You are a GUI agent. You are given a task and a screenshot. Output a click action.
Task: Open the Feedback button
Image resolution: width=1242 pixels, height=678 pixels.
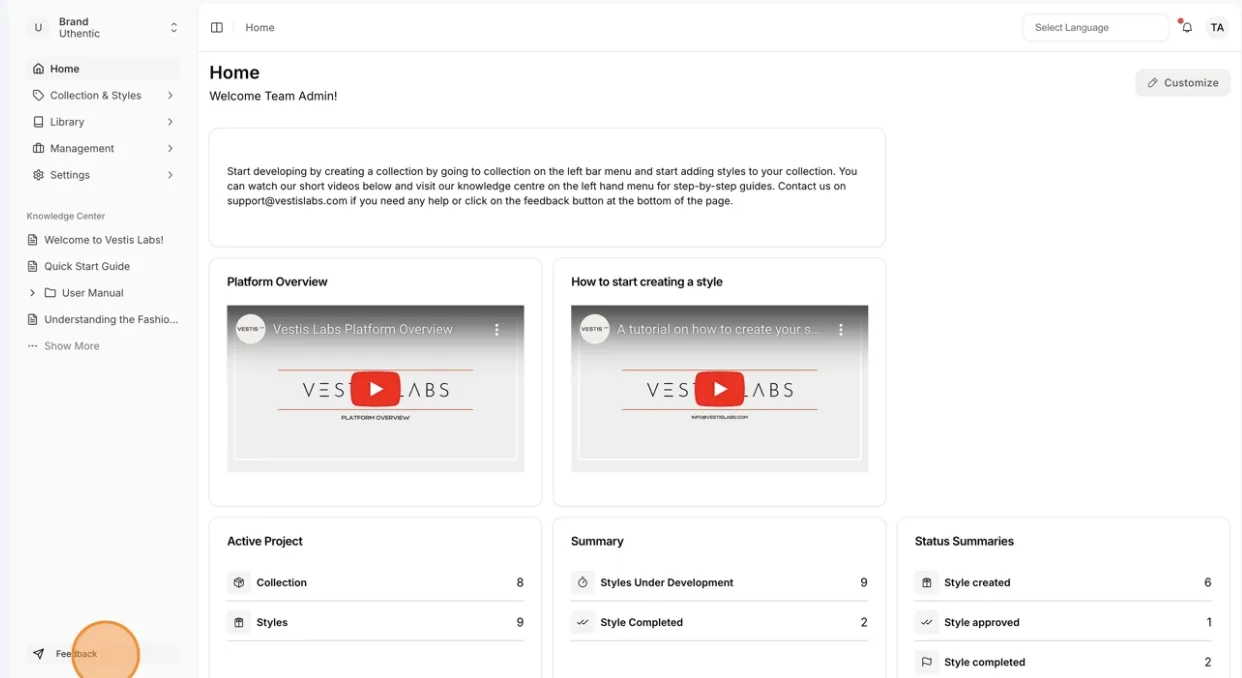click(x=104, y=654)
